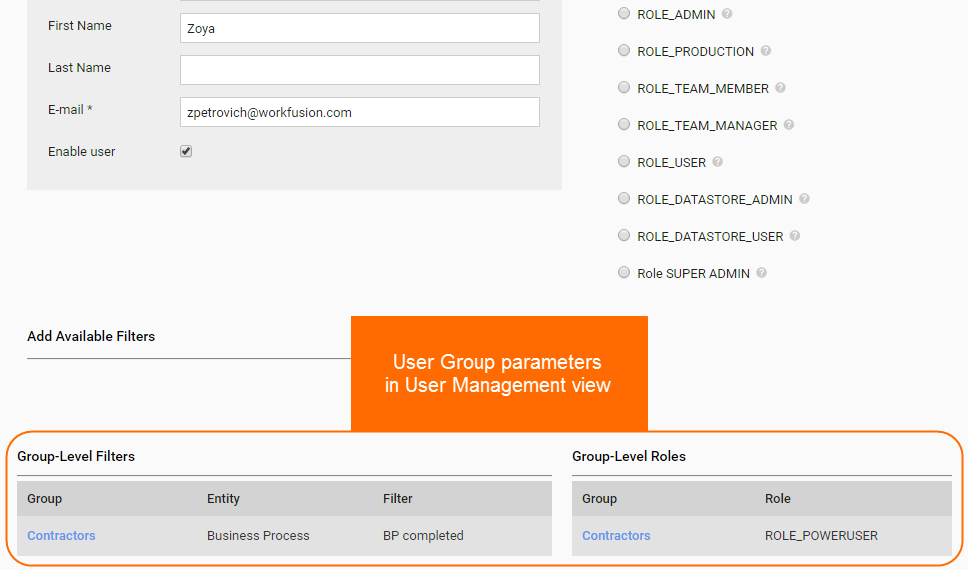
Task: Focus the First Name field containing Zoya
Action: tap(360, 28)
